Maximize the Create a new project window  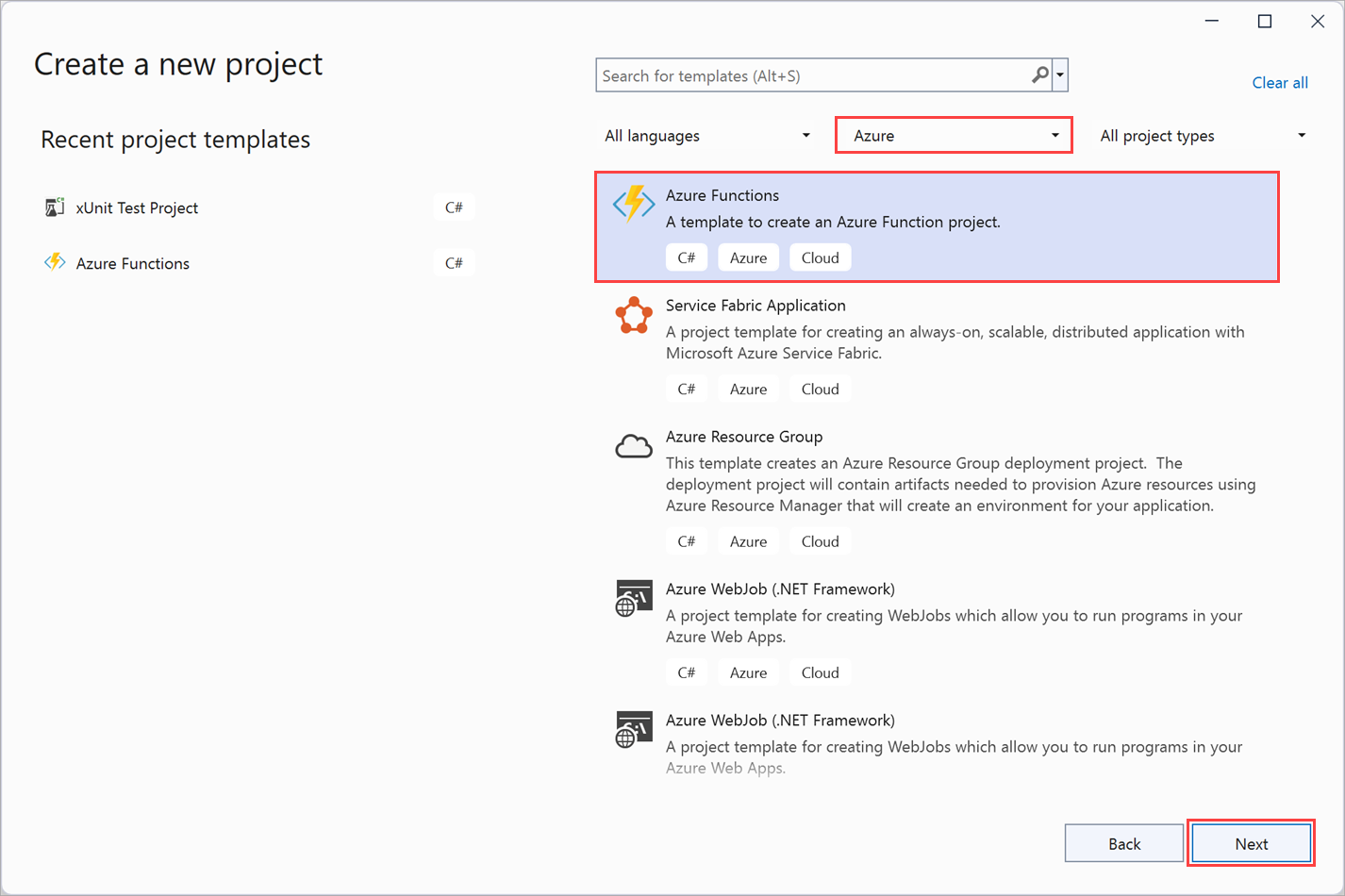click(1265, 22)
